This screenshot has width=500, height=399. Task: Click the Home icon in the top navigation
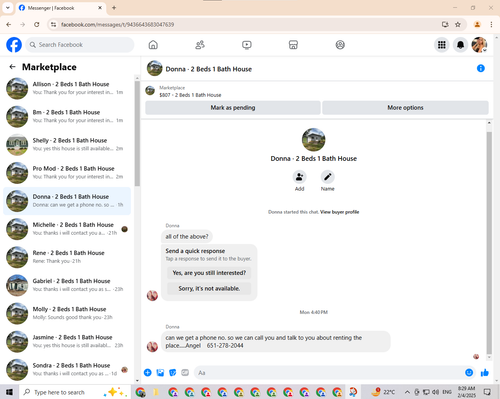pyautogui.click(x=153, y=45)
